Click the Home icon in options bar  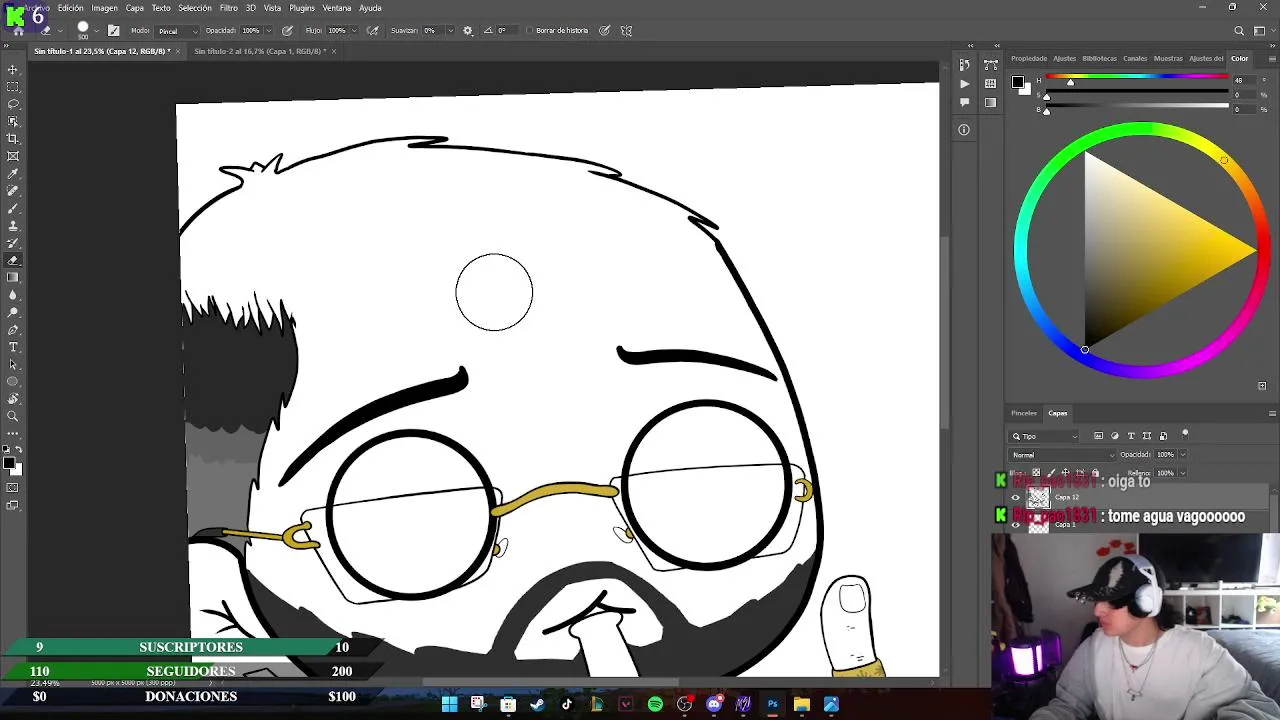[x=18, y=31]
